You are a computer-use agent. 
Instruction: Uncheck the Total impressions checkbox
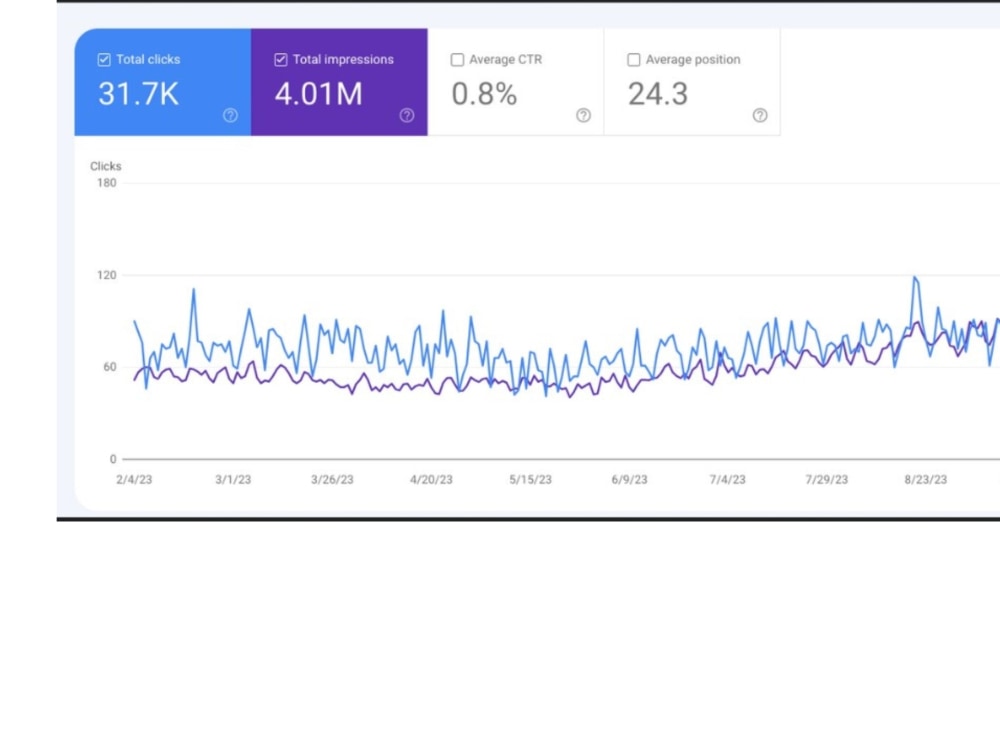pyautogui.click(x=281, y=60)
